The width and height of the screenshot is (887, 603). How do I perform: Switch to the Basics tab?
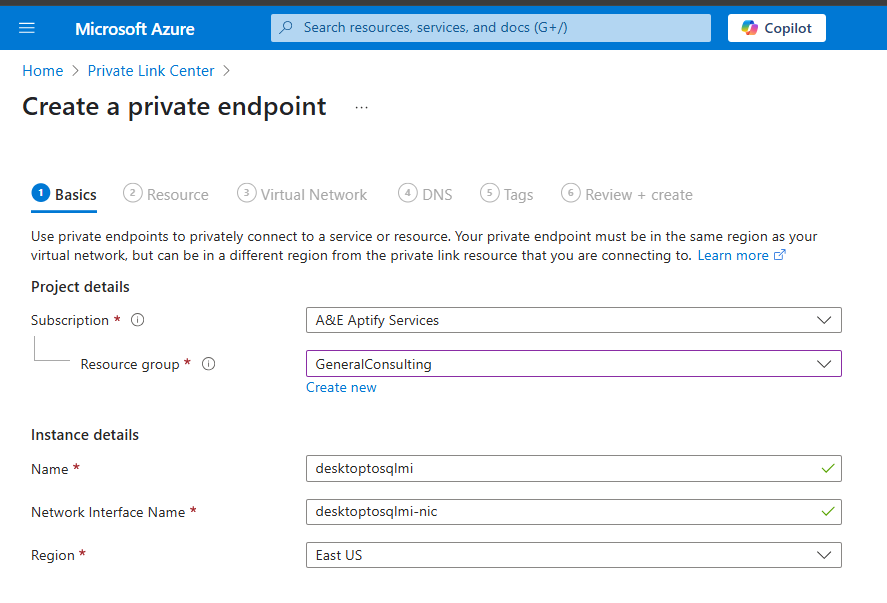(64, 195)
